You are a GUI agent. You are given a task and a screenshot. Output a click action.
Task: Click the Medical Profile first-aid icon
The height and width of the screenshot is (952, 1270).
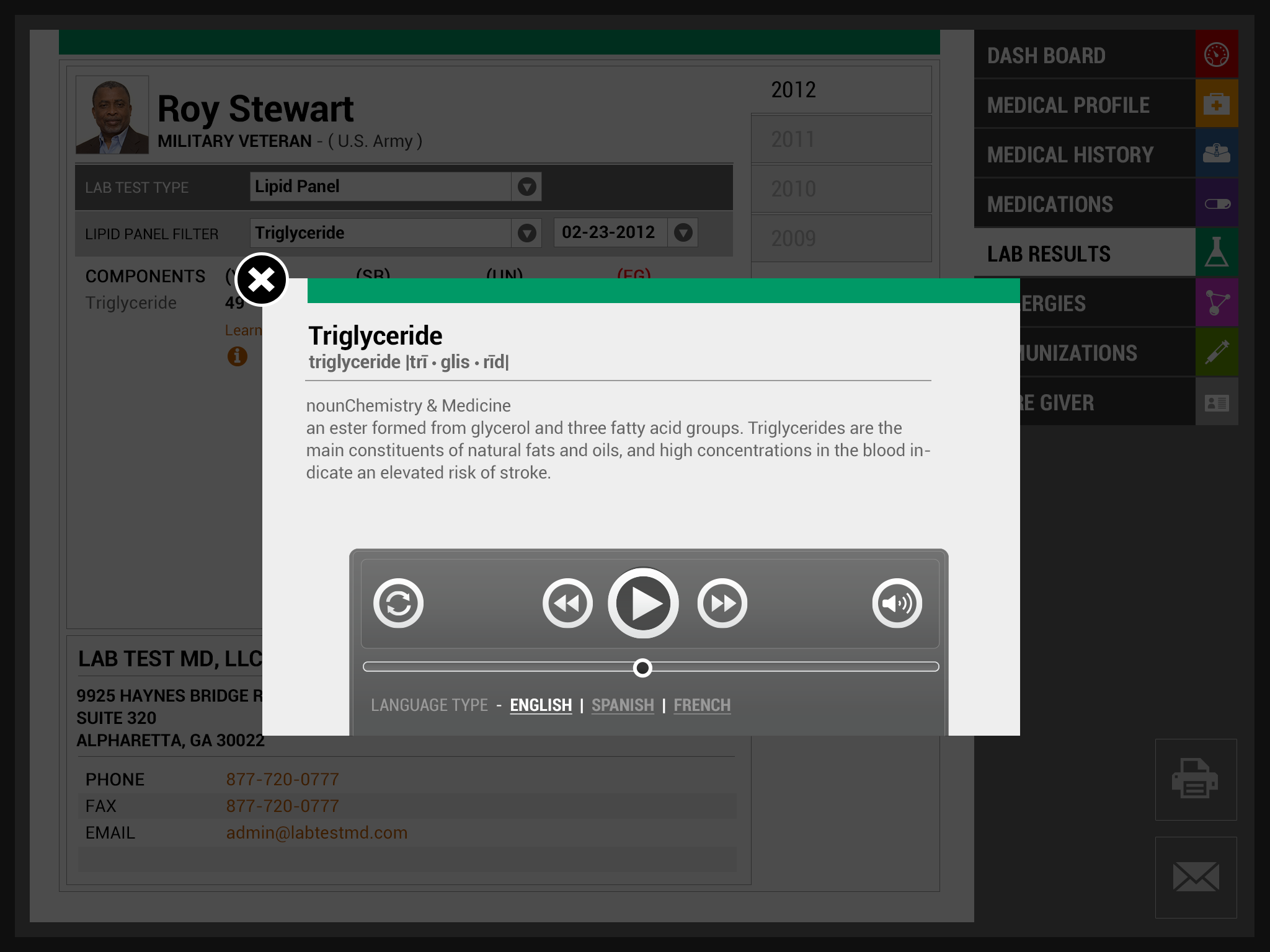(x=1216, y=104)
